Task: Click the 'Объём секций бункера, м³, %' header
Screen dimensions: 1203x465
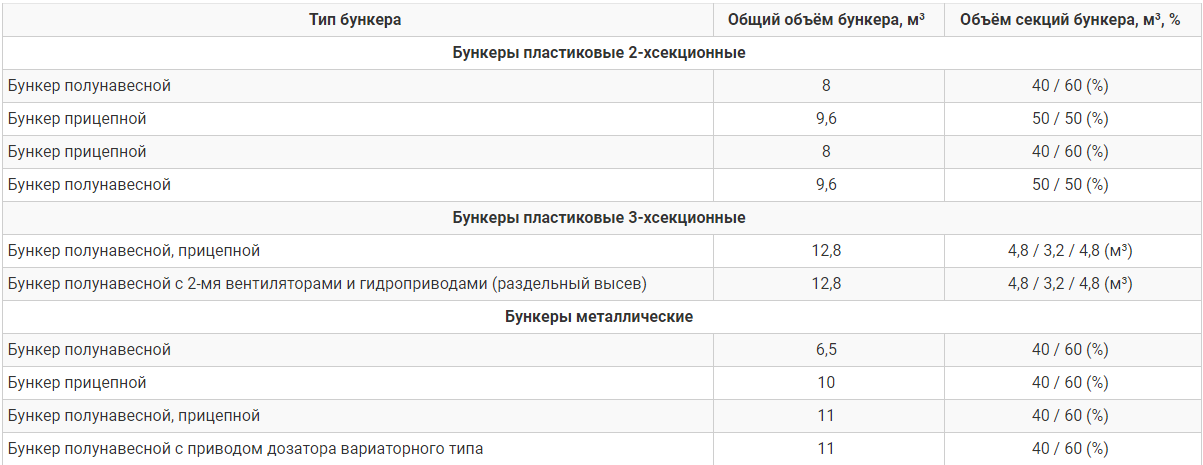Action: [x=1070, y=20]
